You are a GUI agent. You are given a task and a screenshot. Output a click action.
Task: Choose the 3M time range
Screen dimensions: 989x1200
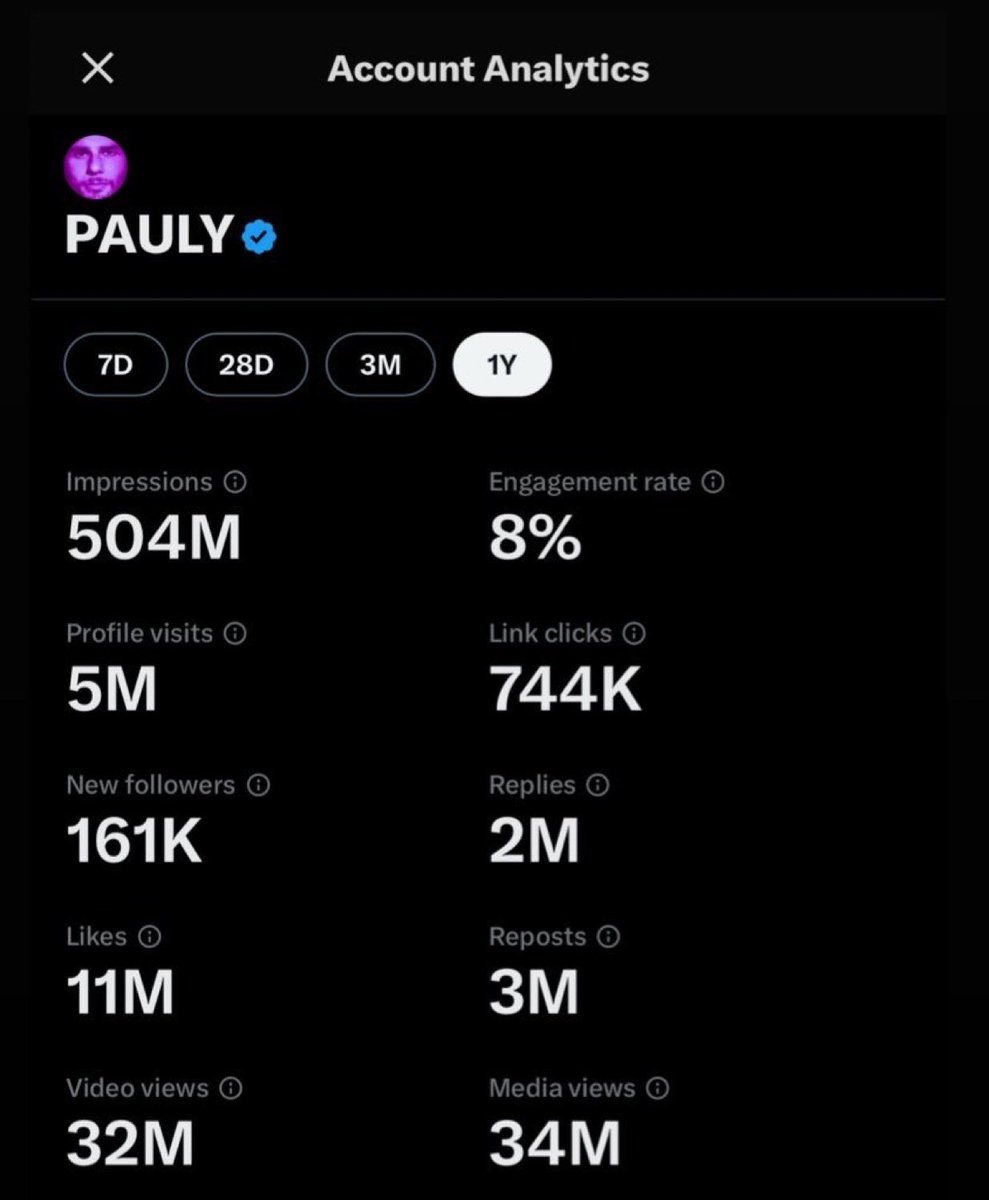(380, 365)
